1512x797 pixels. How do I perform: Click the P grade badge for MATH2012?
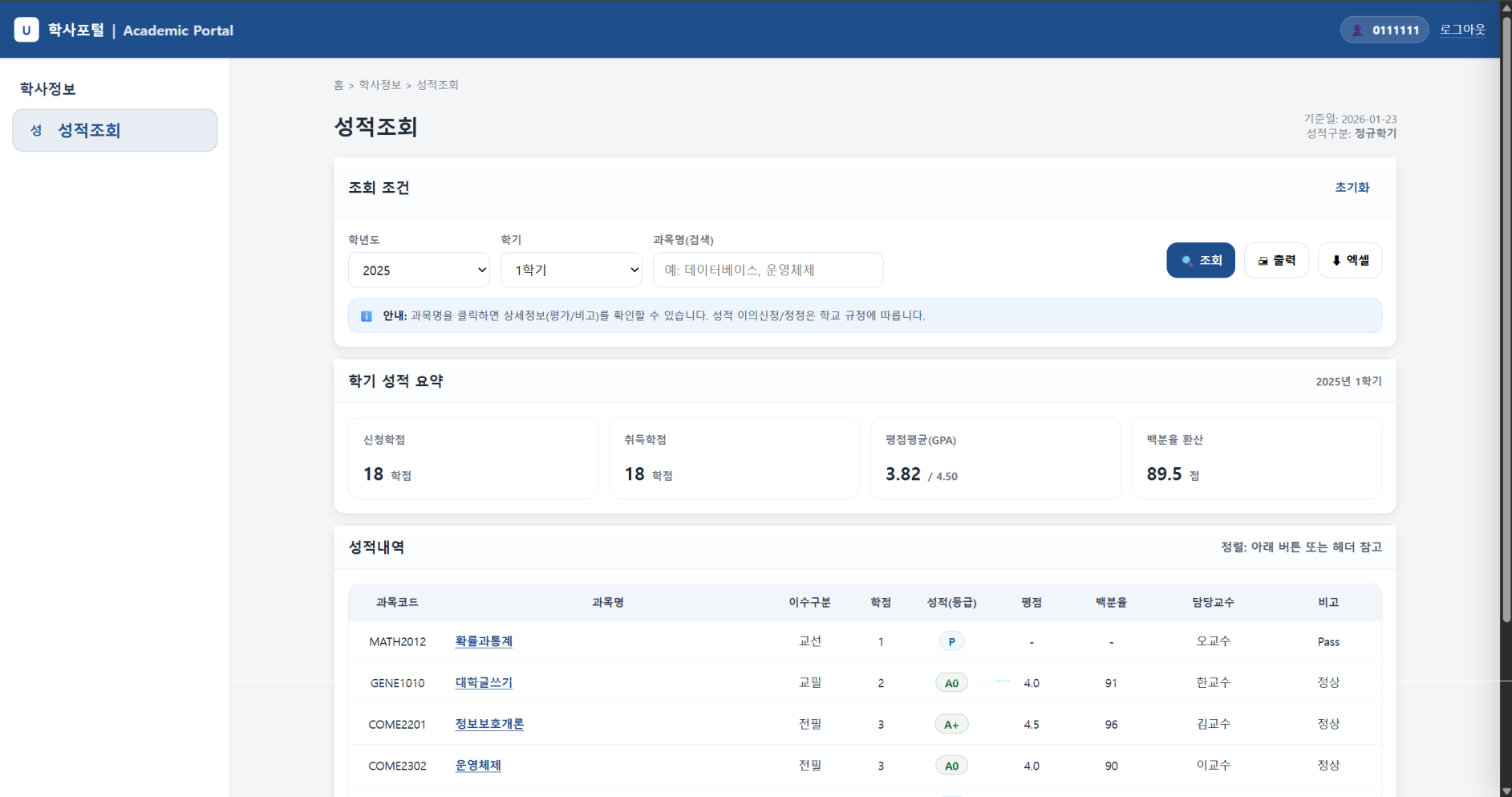pos(951,641)
